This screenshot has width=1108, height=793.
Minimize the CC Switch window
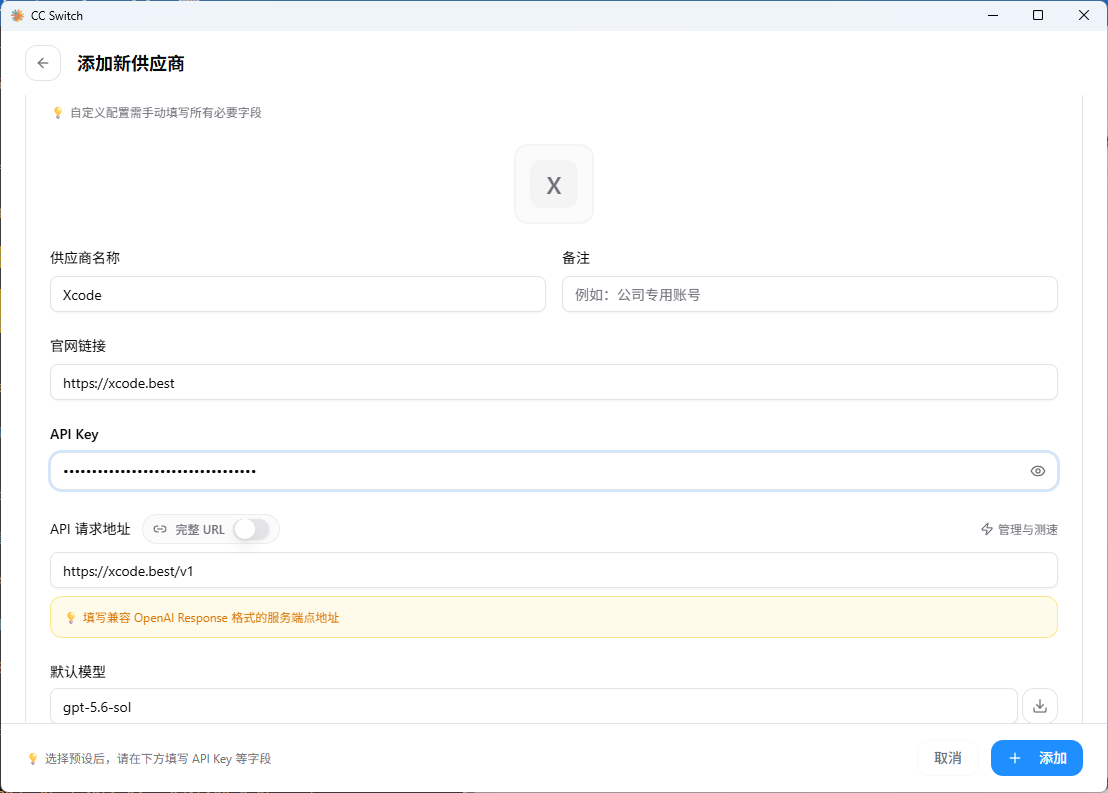click(x=993, y=16)
